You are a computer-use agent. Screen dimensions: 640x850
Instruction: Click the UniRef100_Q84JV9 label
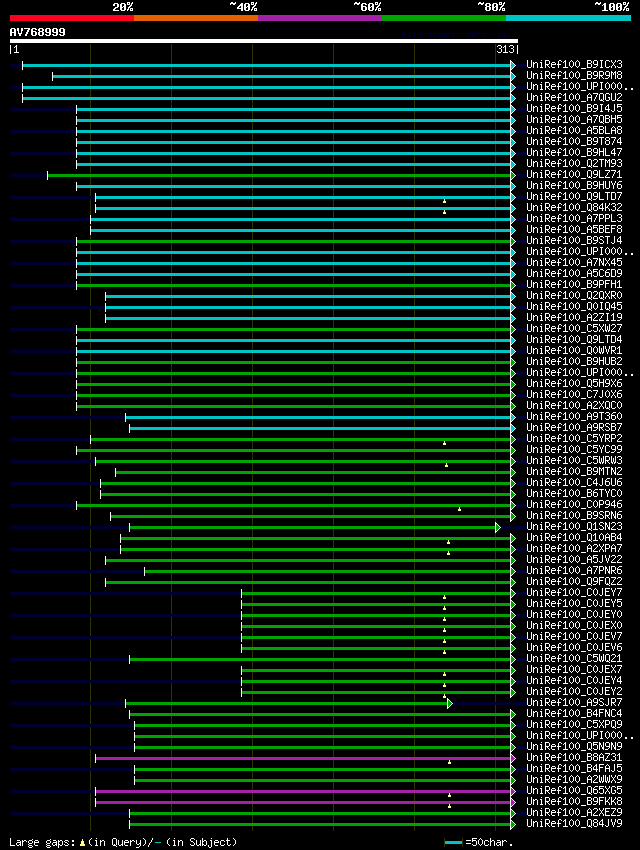[x=574, y=823]
